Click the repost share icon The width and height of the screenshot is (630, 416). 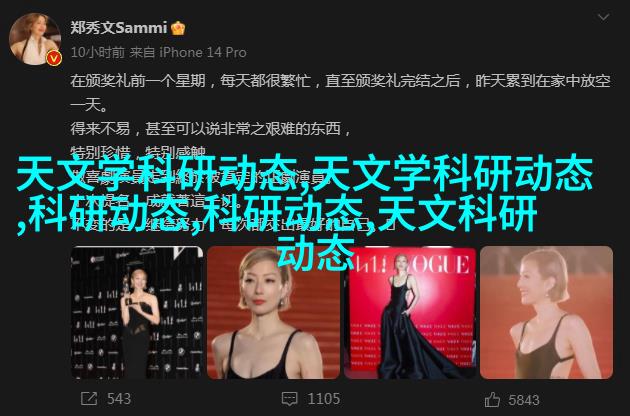[x=89, y=399]
